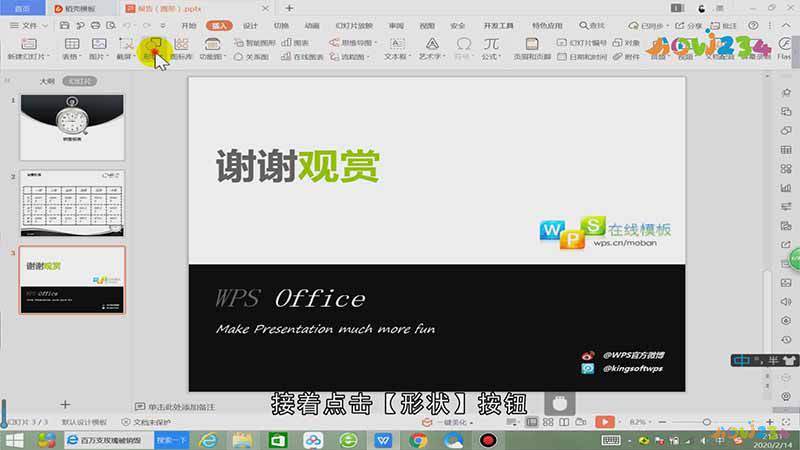Click the Find (查找) search icon
This screenshot has height=450, width=800.
click(592, 25)
